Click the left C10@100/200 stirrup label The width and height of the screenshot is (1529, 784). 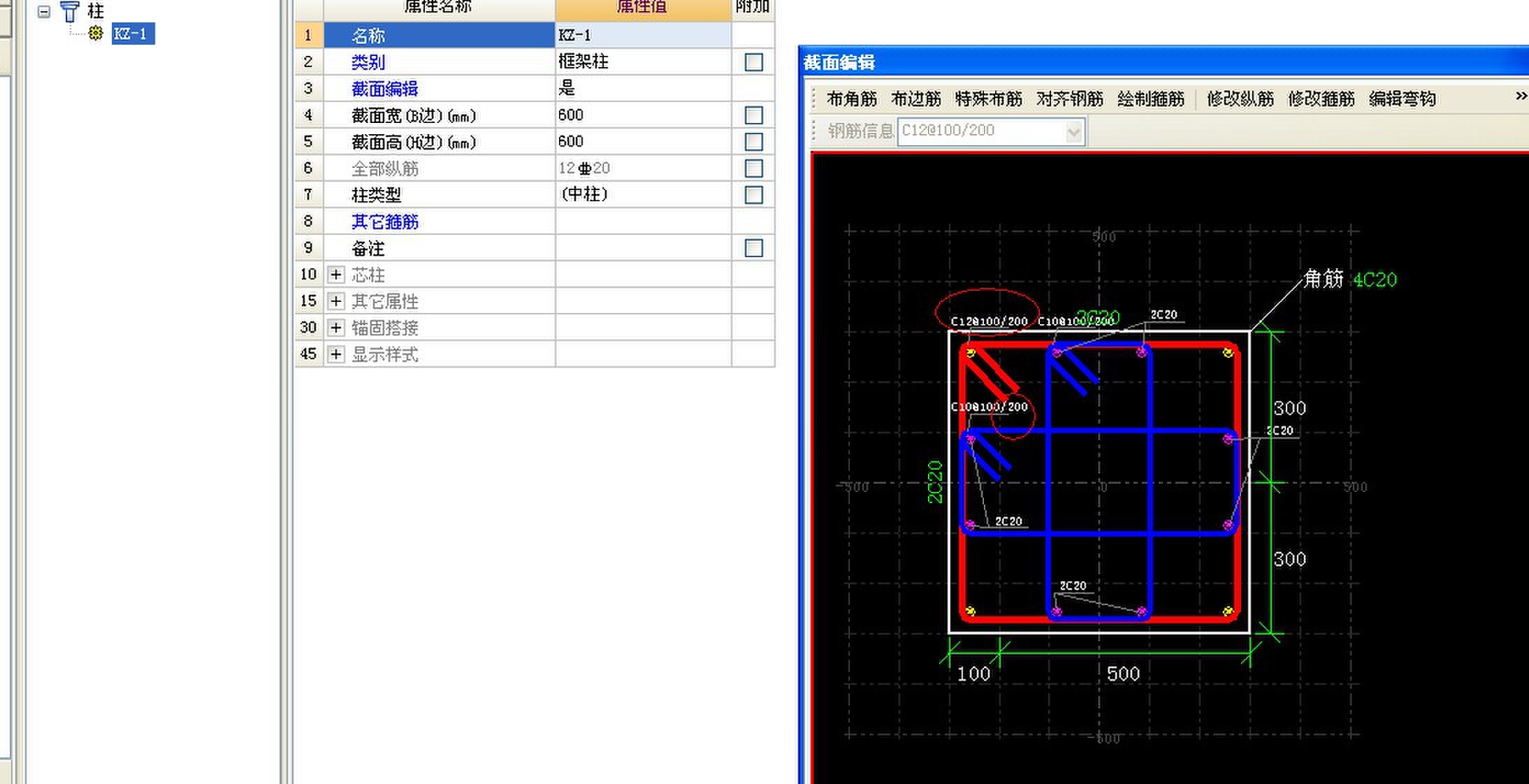point(989,407)
